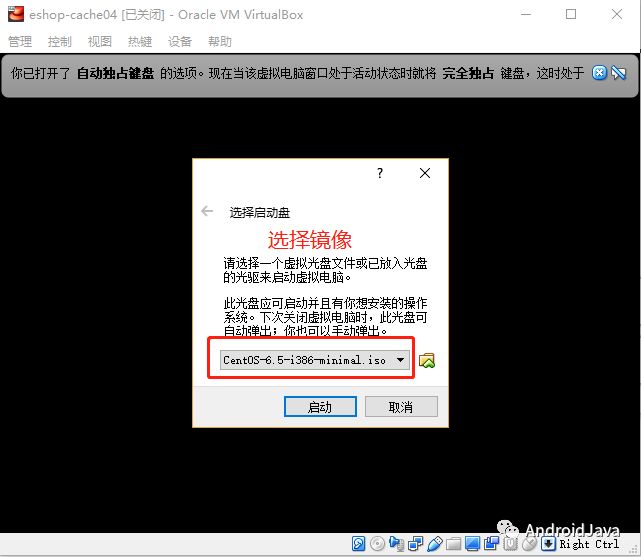
Task: Open the 帮助 menu
Action: 220,41
